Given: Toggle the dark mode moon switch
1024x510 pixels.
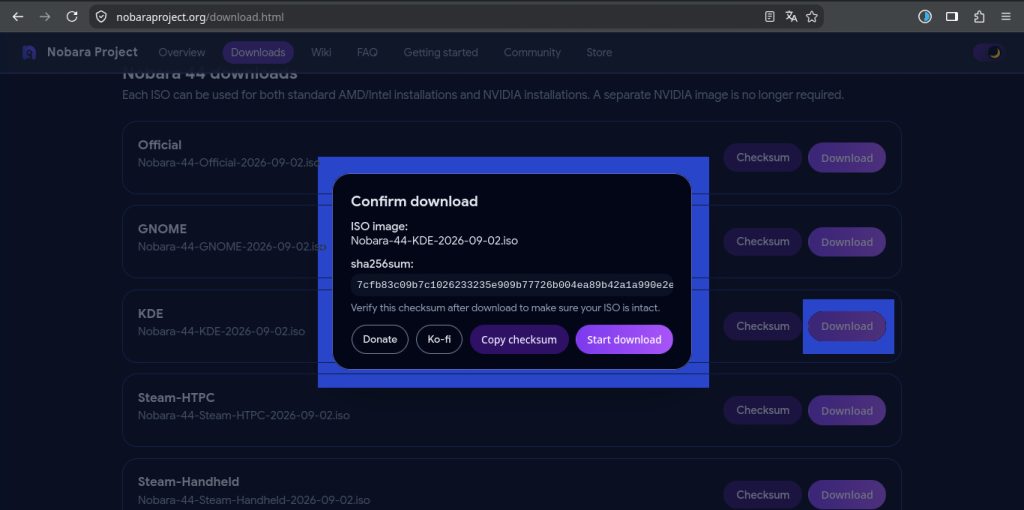Looking at the screenshot, I should coord(989,52).
